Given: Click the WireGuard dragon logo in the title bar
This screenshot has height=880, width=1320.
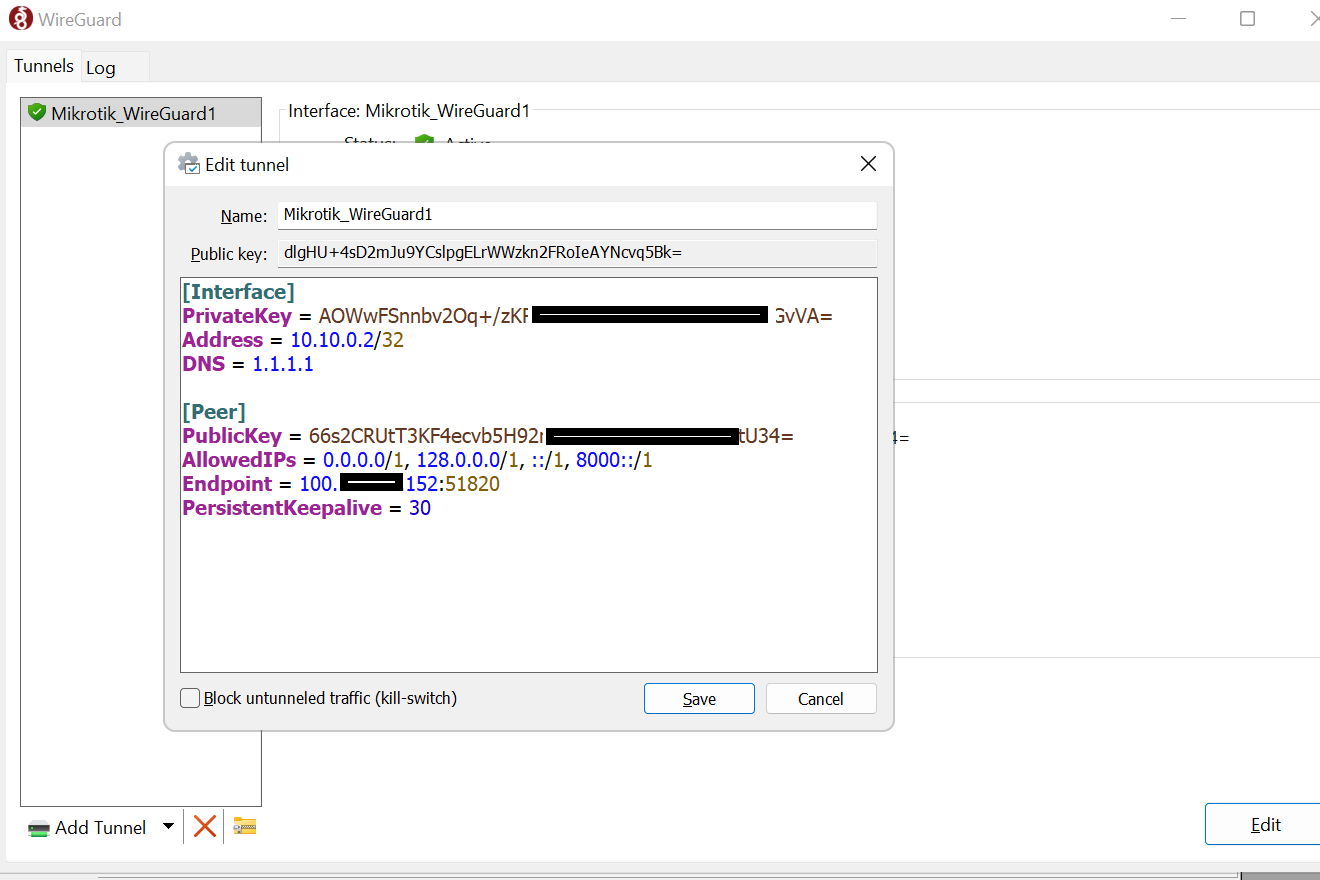Looking at the screenshot, I should tap(20, 17).
